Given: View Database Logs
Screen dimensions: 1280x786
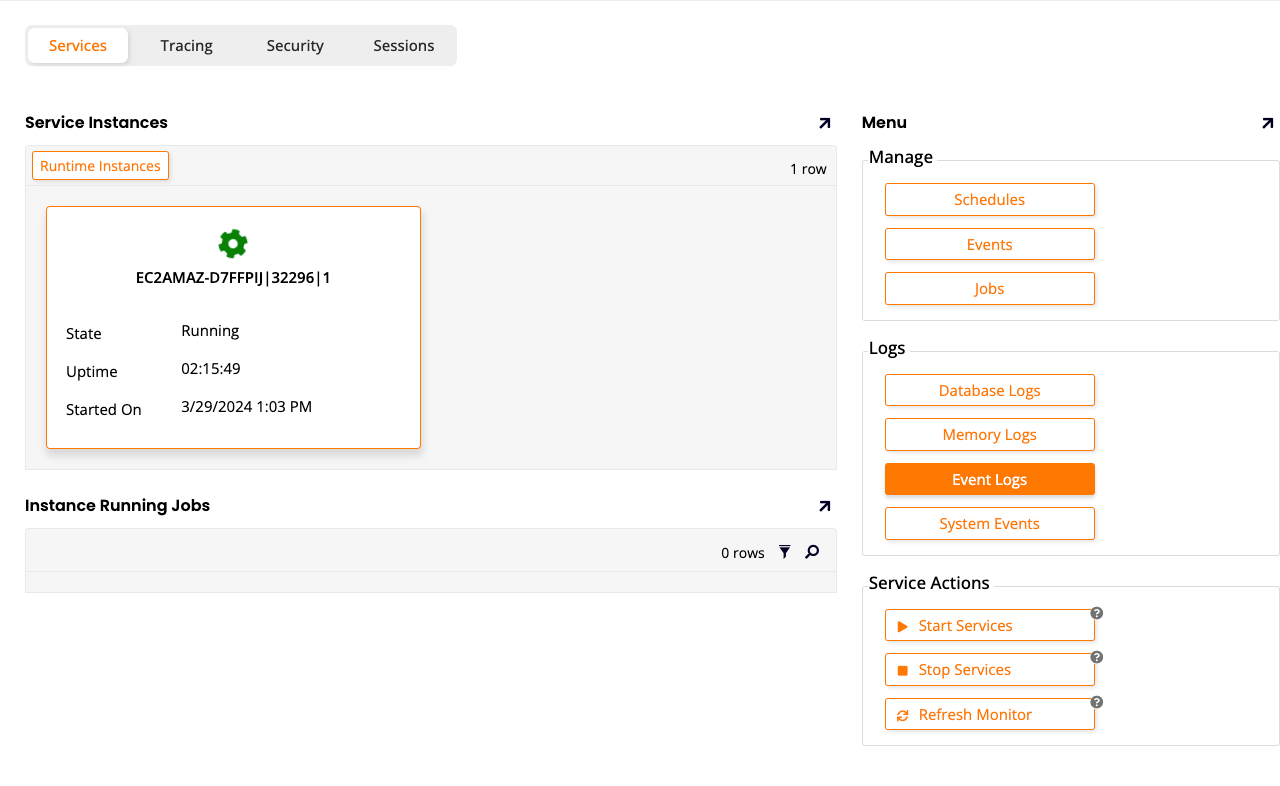Looking at the screenshot, I should (x=989, y=391).
